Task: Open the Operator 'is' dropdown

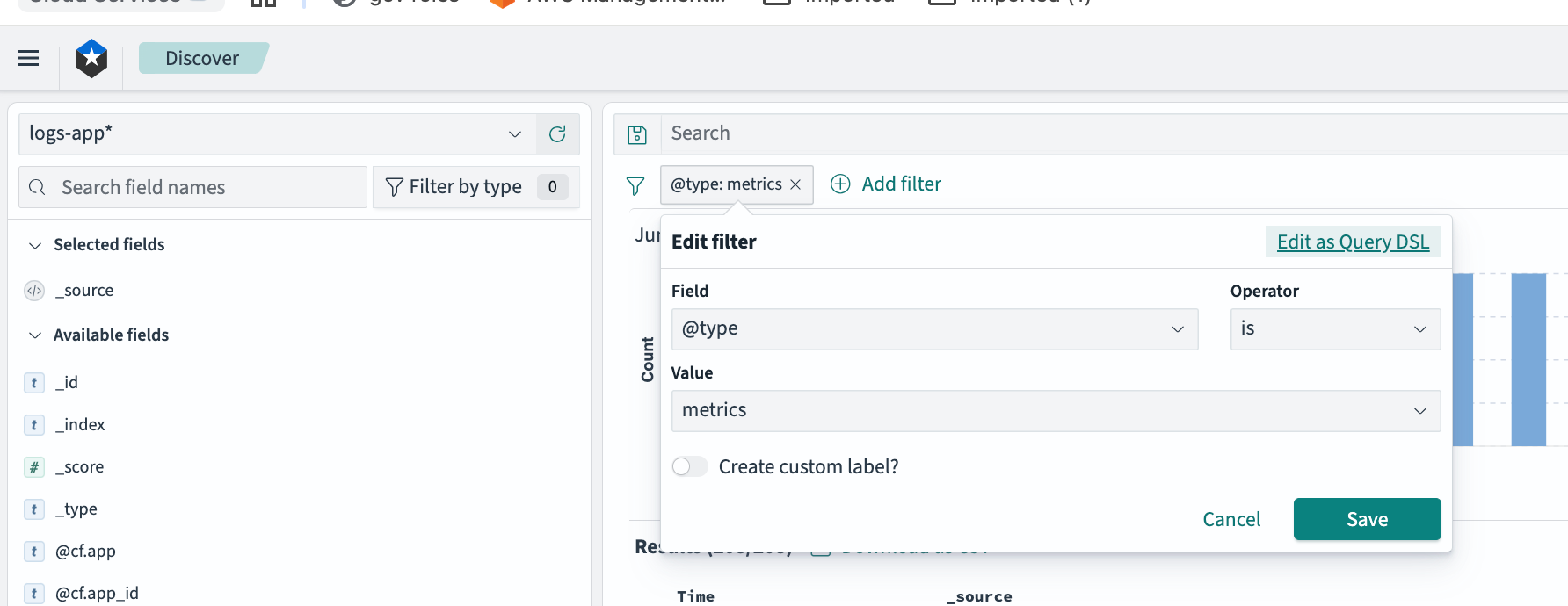Action: pos(1335,329)
